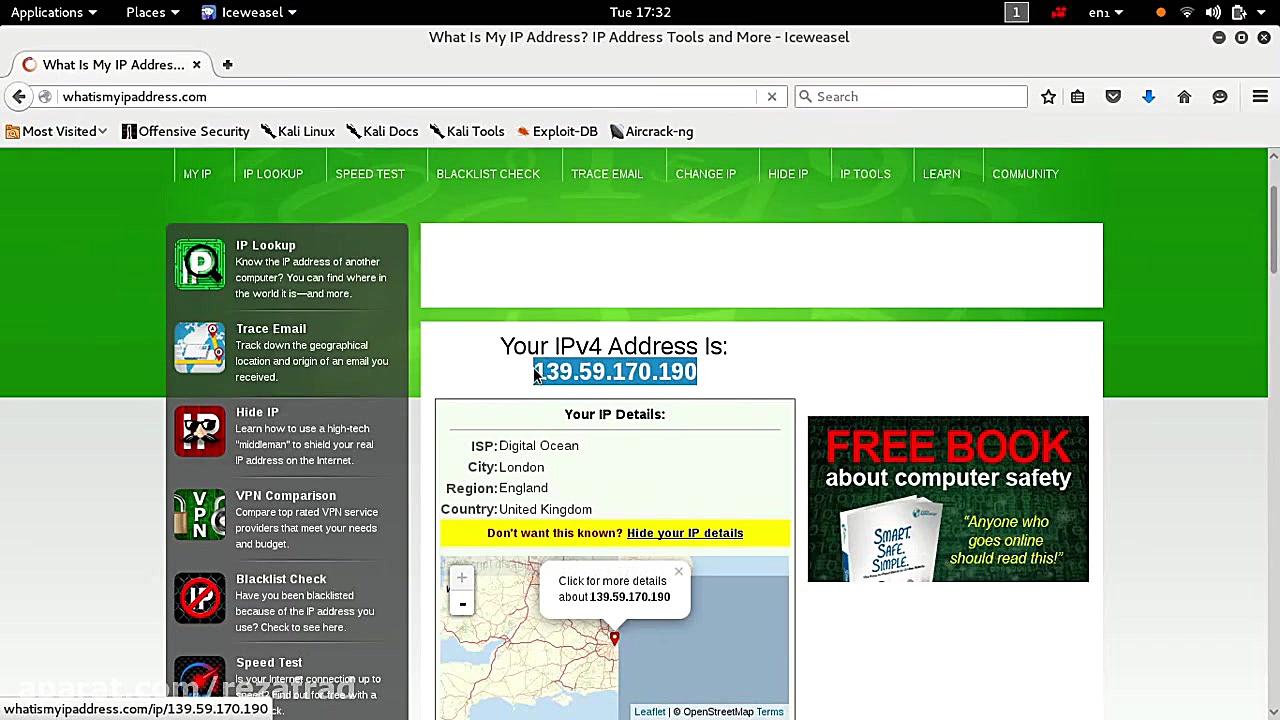Click the site identity globe icon
1280x720 pixels.
(45, 97)
